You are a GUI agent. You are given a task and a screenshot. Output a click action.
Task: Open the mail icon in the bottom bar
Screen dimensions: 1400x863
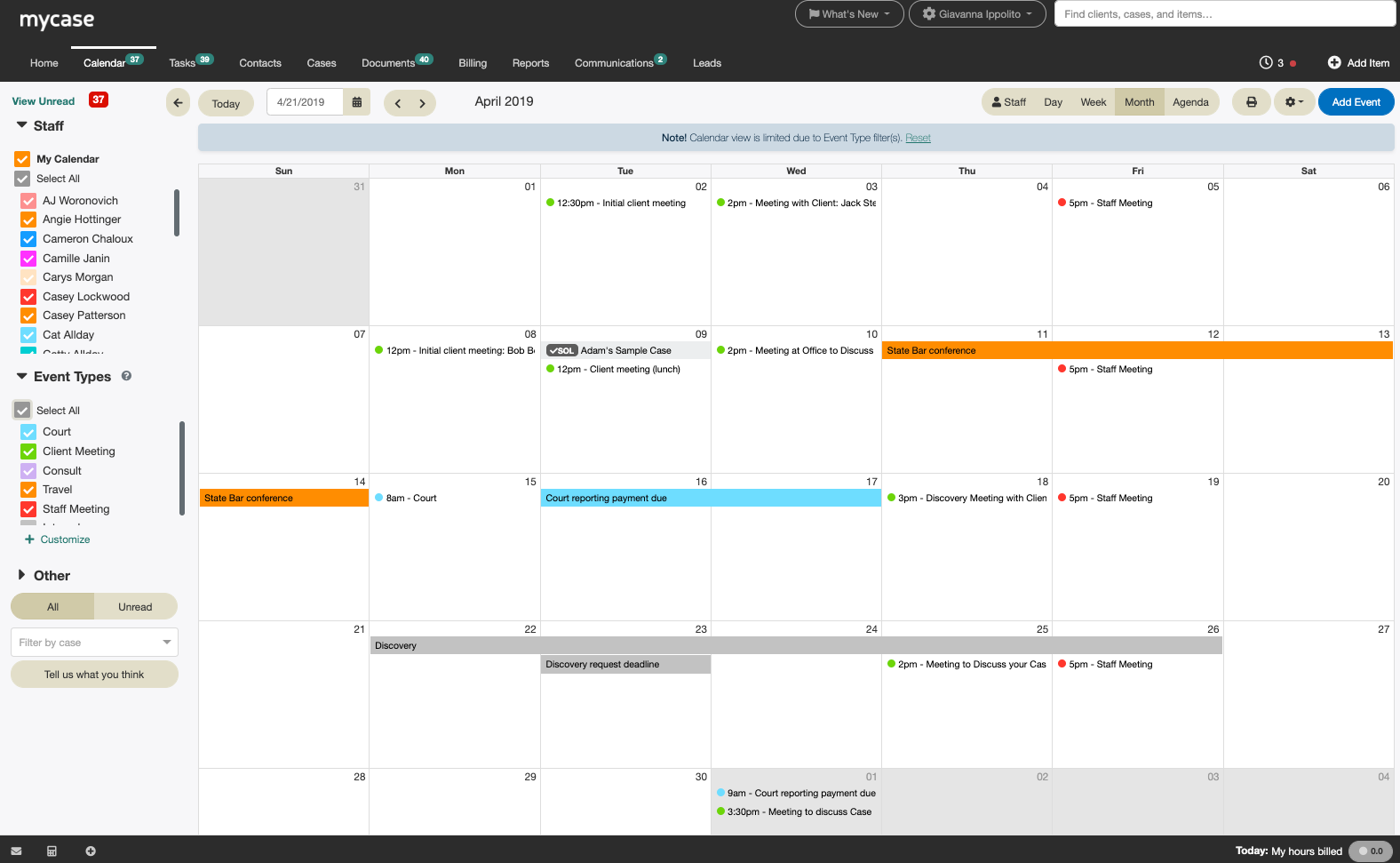(16, 851)
